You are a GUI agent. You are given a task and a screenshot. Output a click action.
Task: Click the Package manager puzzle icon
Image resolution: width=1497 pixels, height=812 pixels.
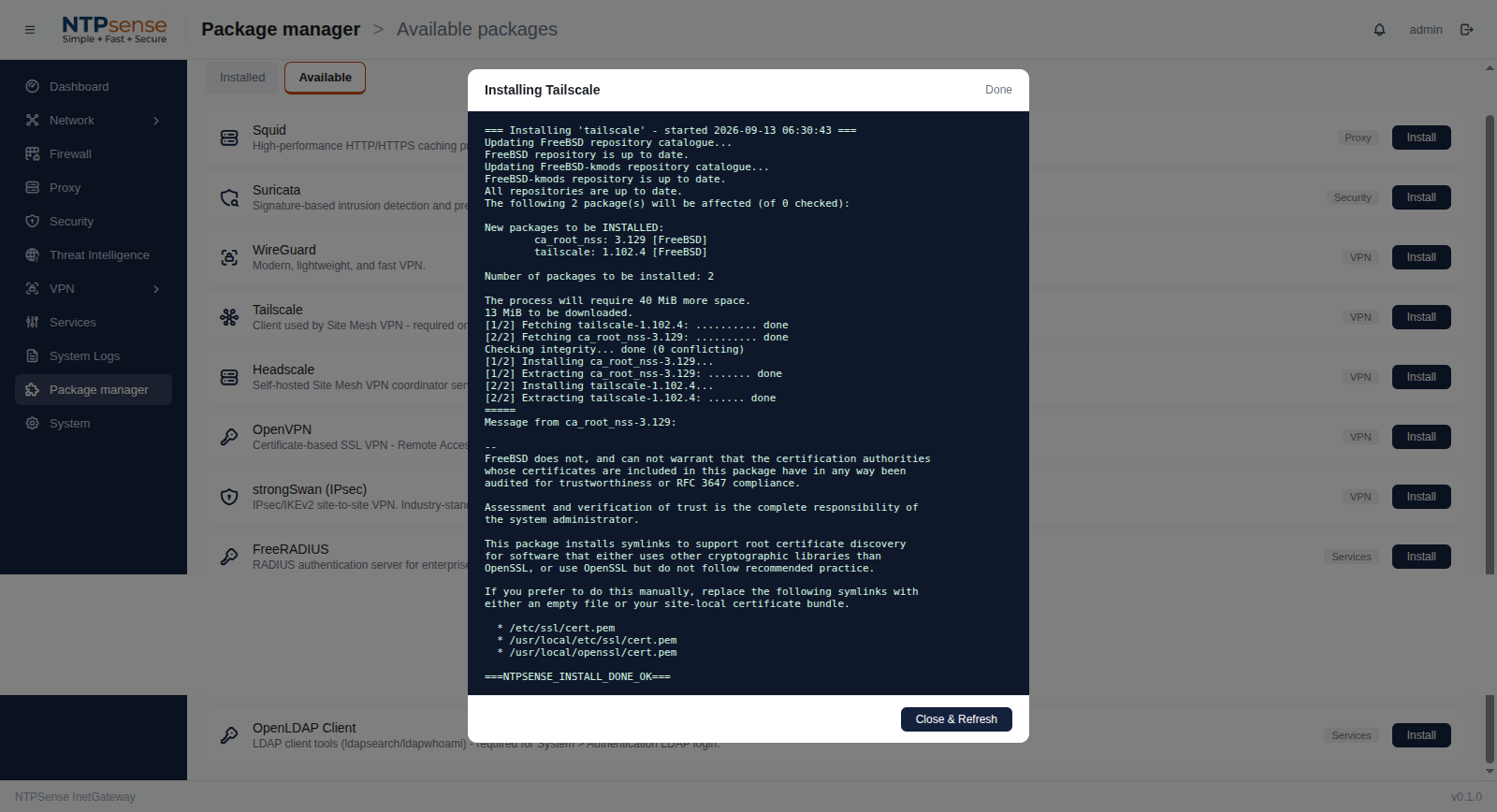coord(33,389)
